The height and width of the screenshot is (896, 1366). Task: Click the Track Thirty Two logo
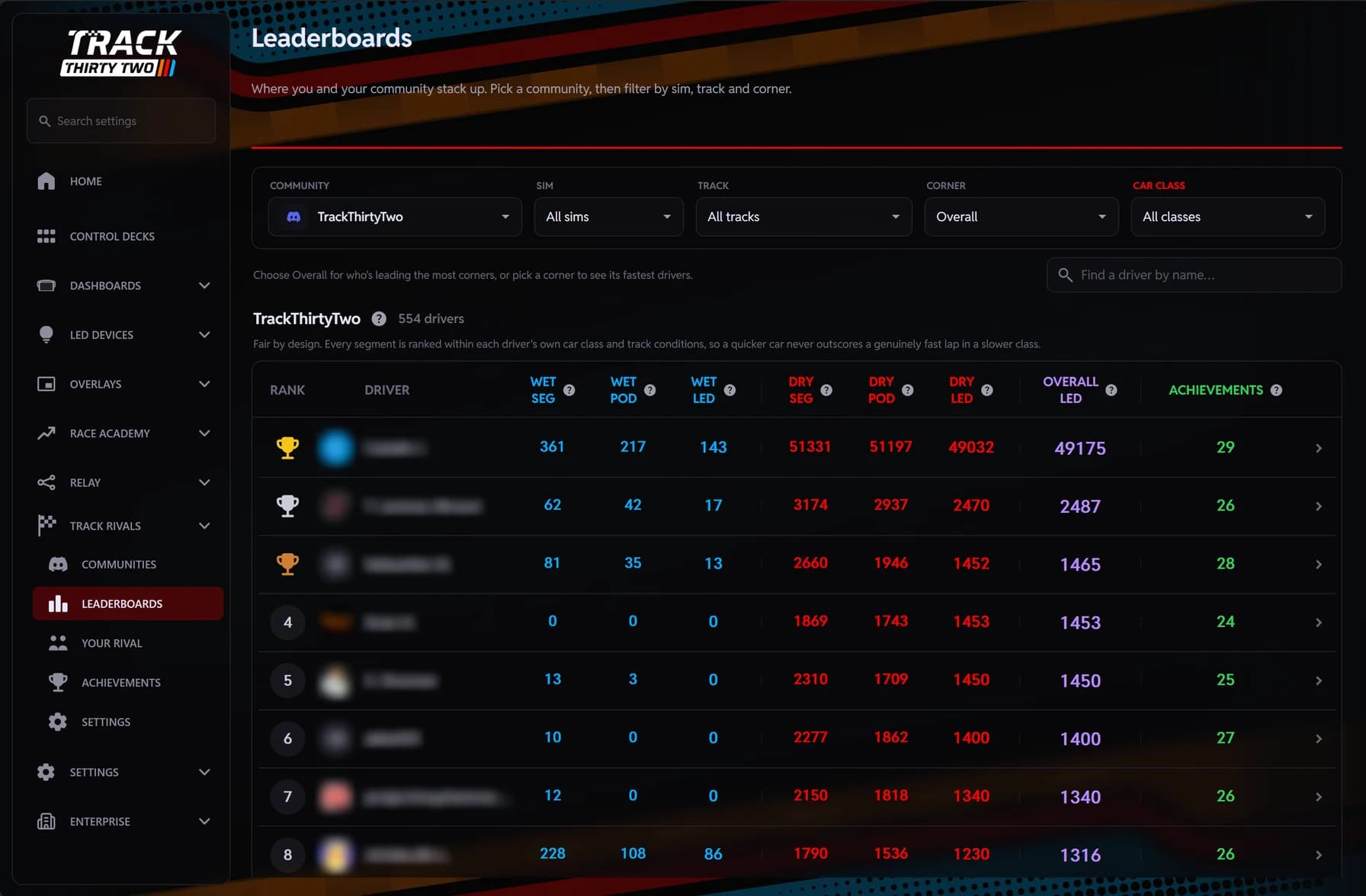click(x=122, y=53)
